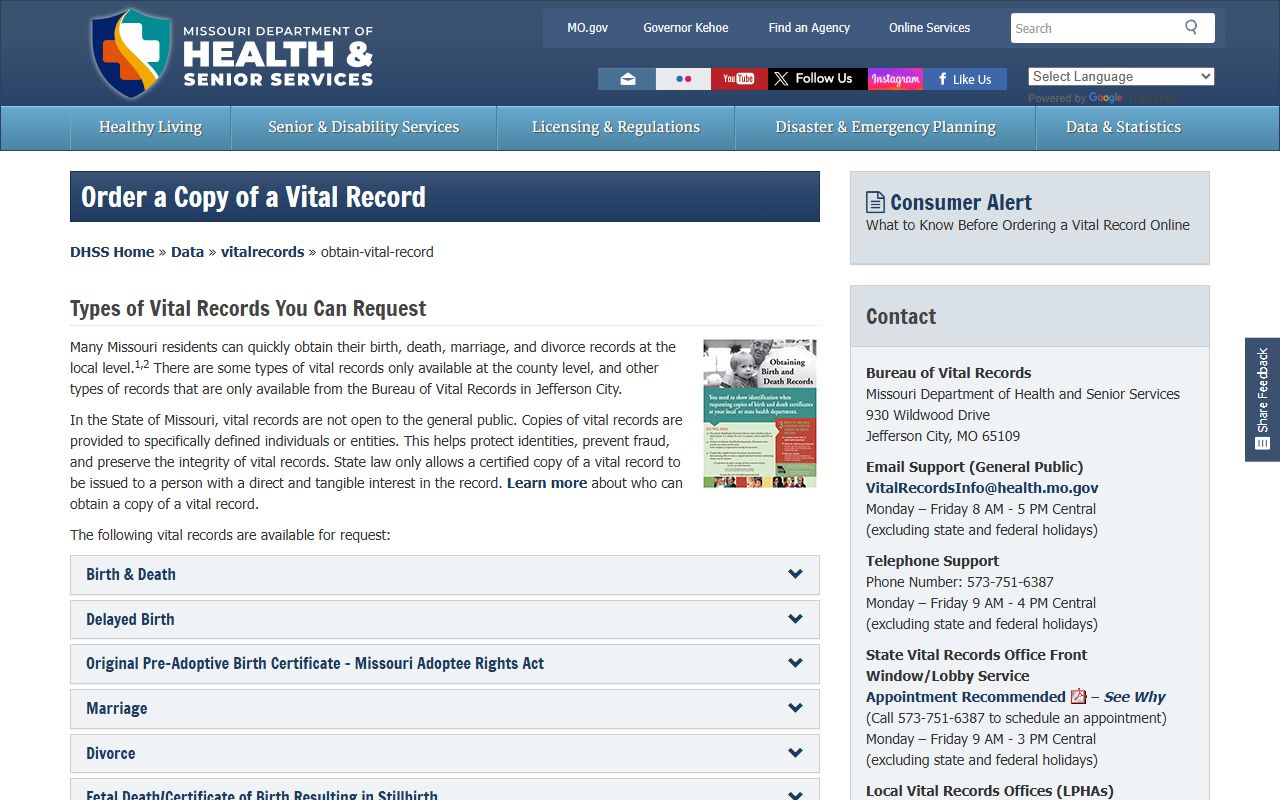Open the Select Language dropdown
1280x800 pixels.
(1121, 76)
